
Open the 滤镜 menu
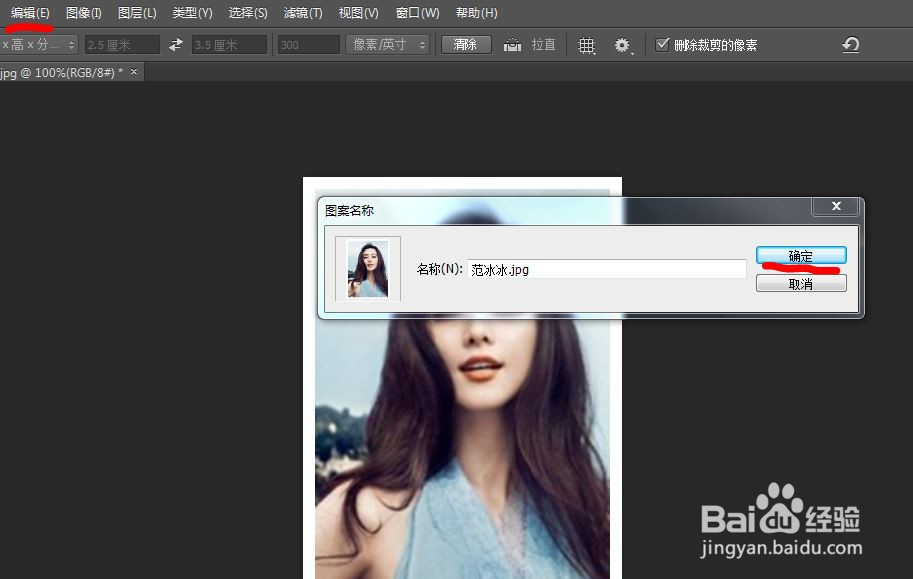tap(302, 13)
